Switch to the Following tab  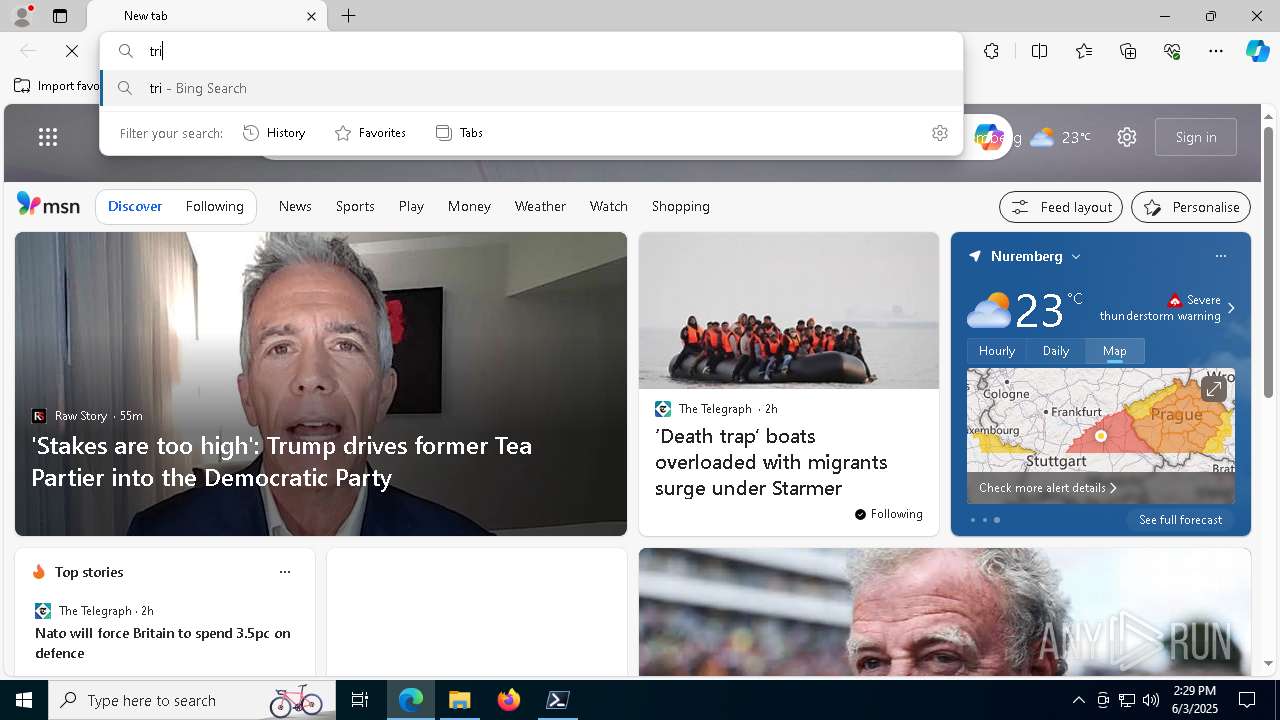(214, 206)
